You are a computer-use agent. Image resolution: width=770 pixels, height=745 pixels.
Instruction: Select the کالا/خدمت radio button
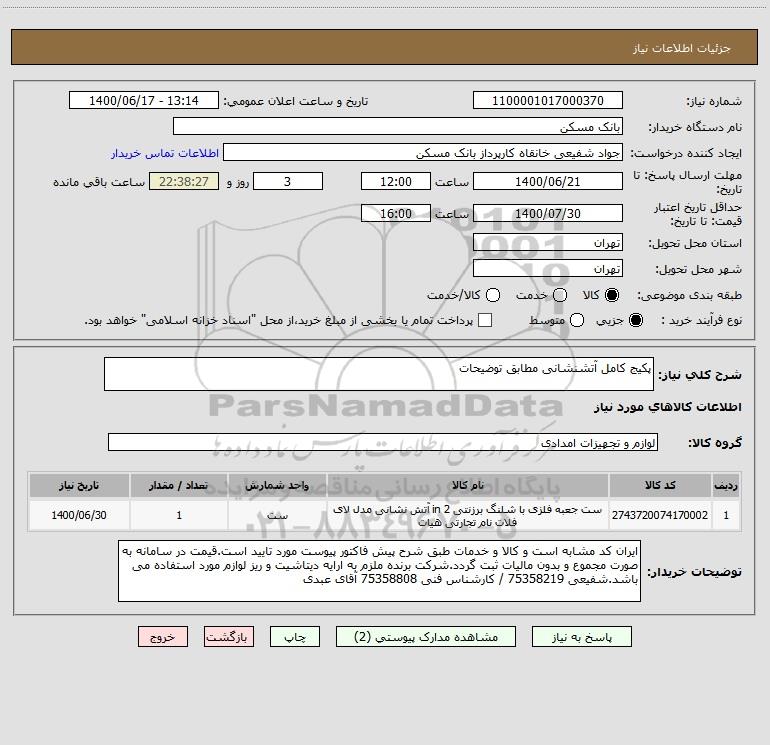coord(493,295)
